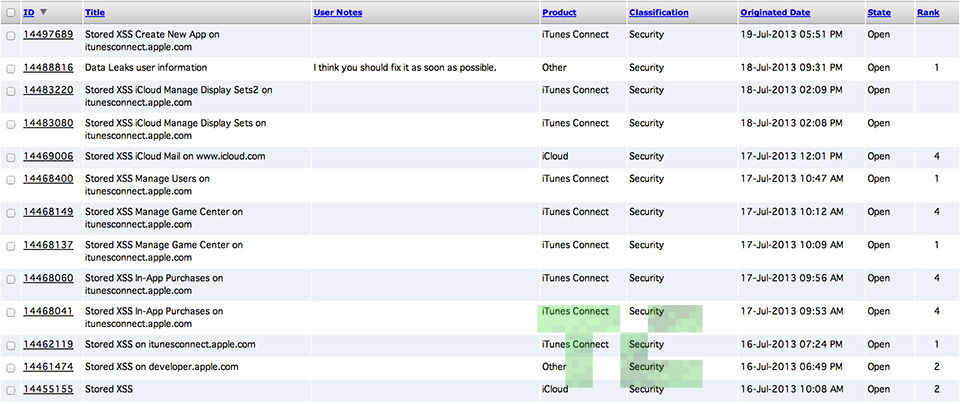Click the State column header
Image resolution: width=960 pixels, height=404 pixels.
click(878, 13)
